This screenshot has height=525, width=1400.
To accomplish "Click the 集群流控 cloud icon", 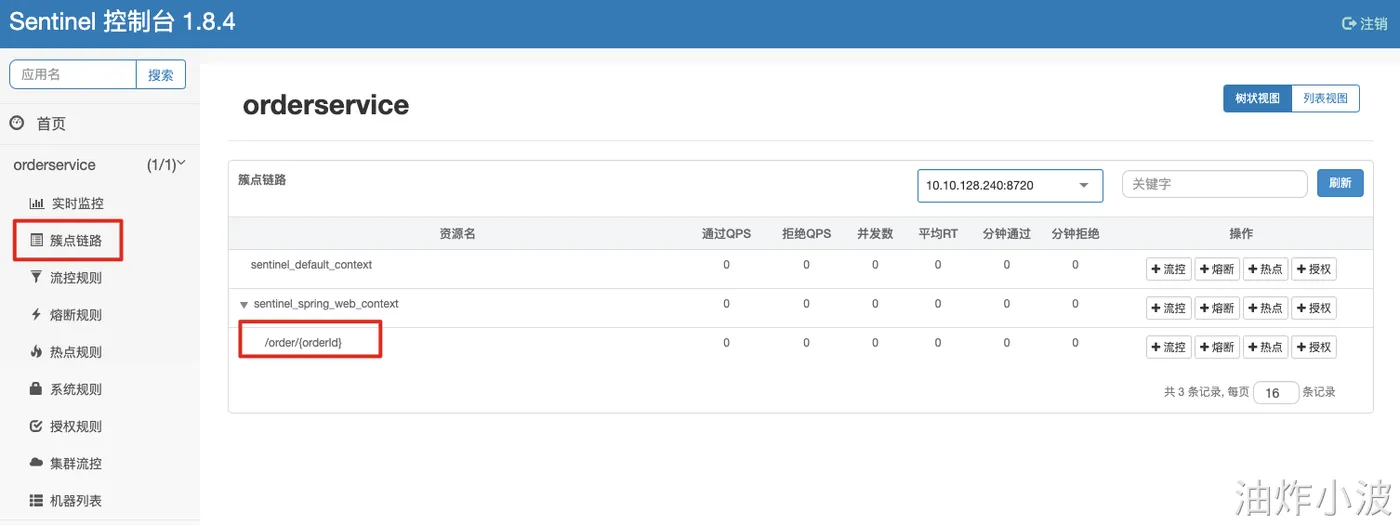I will [x=37, y=463].
